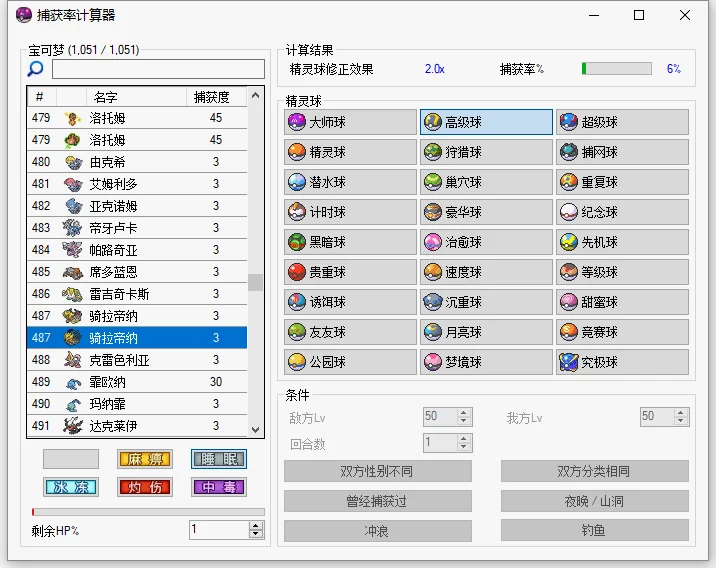Select the 竞赛球 ball

point(622,332)
